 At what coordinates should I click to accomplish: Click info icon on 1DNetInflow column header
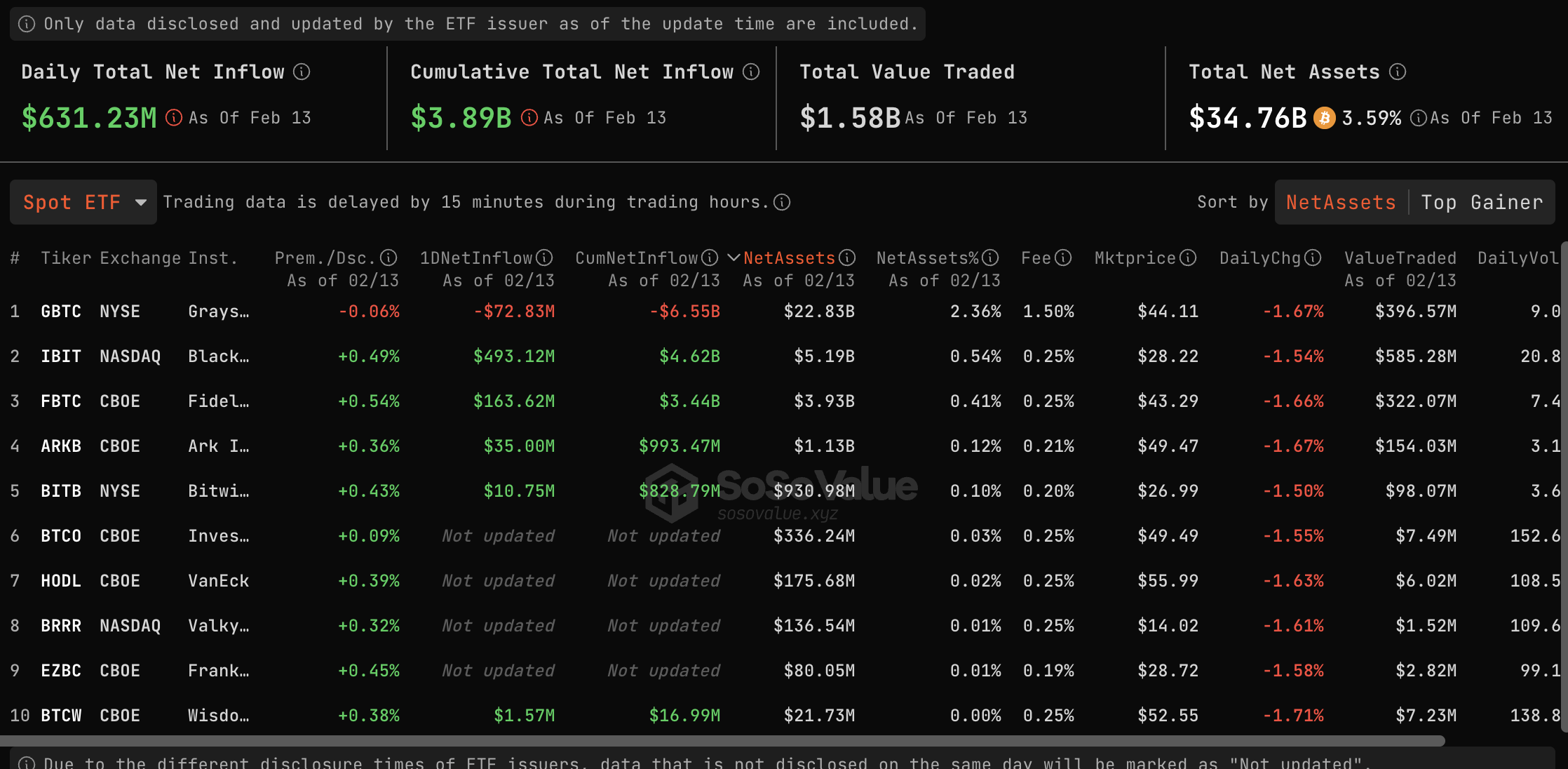click(544, 258)
